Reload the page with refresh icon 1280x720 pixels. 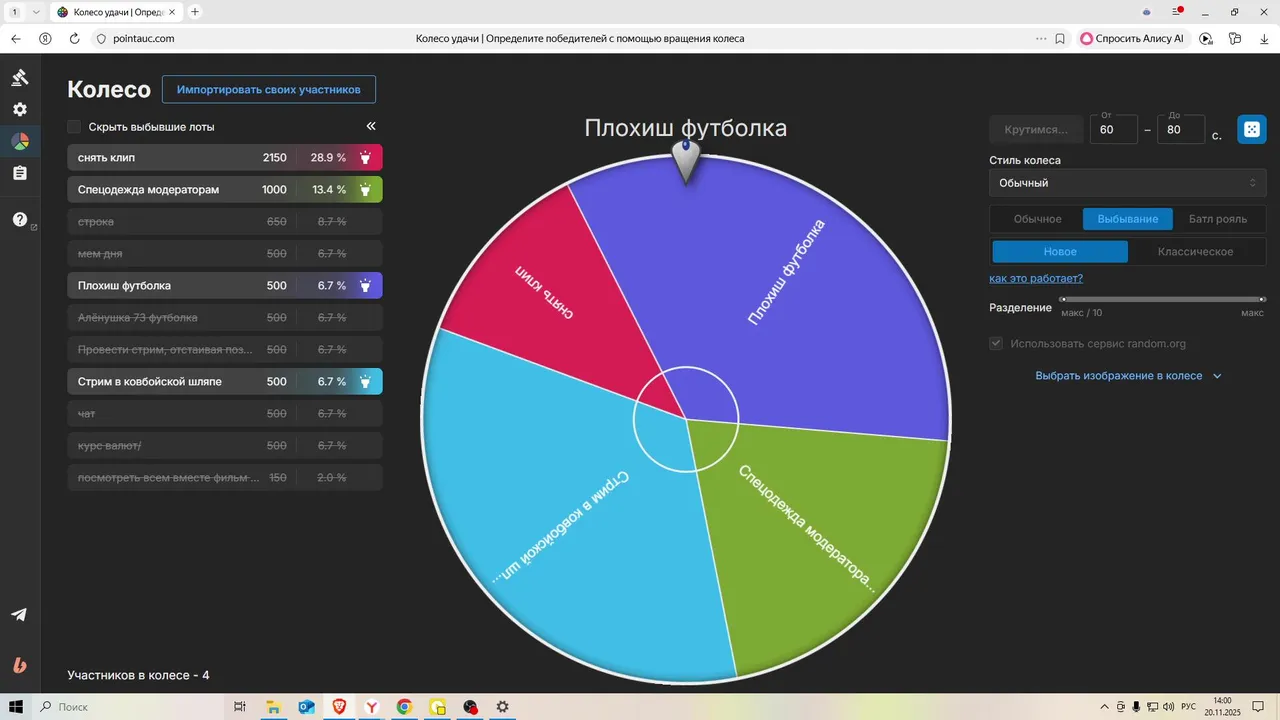click(x=74, y=38)
